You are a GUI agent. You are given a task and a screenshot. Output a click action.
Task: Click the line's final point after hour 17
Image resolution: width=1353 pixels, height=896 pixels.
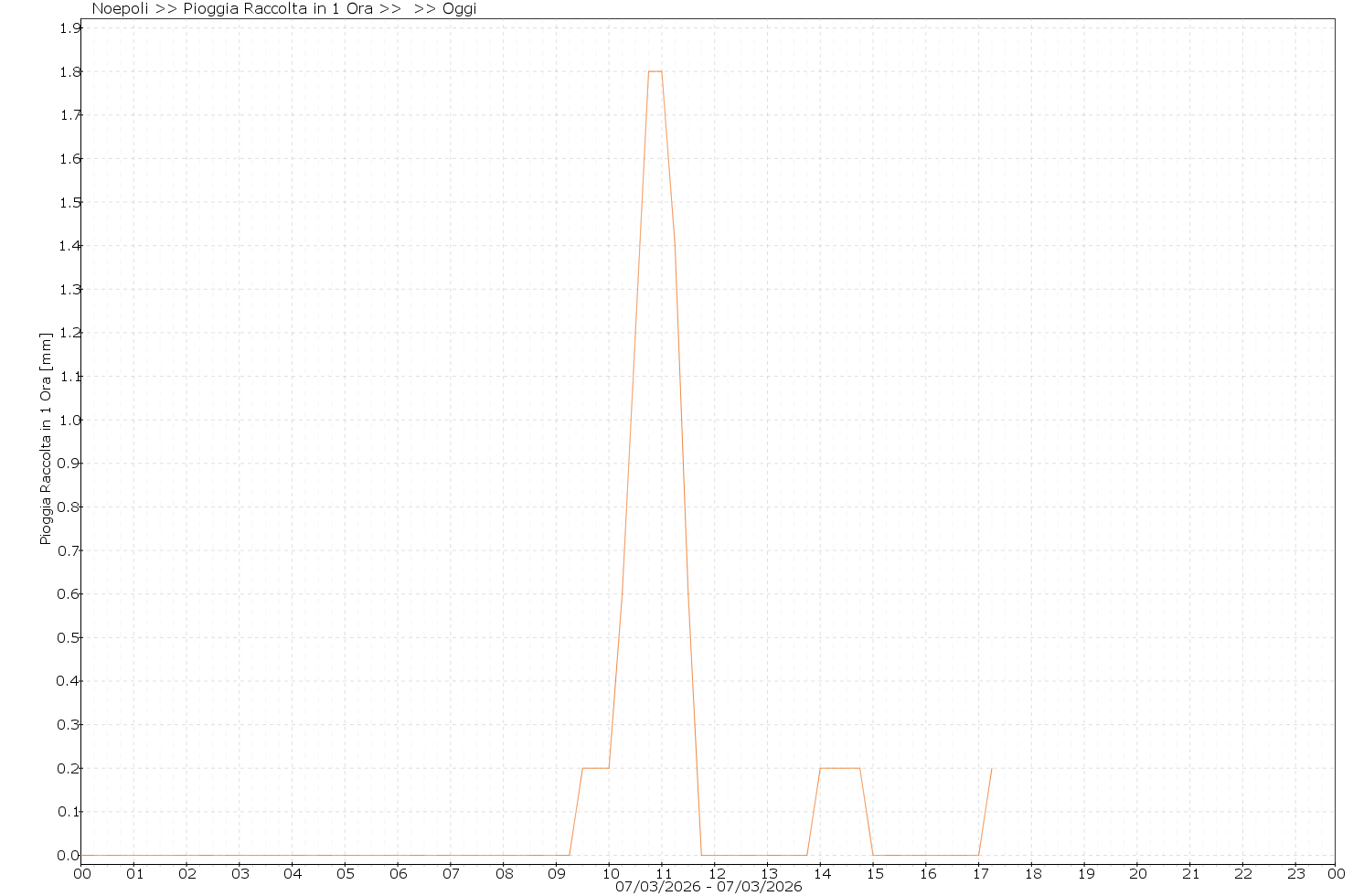pyautogui.click(x=991, y=769)
